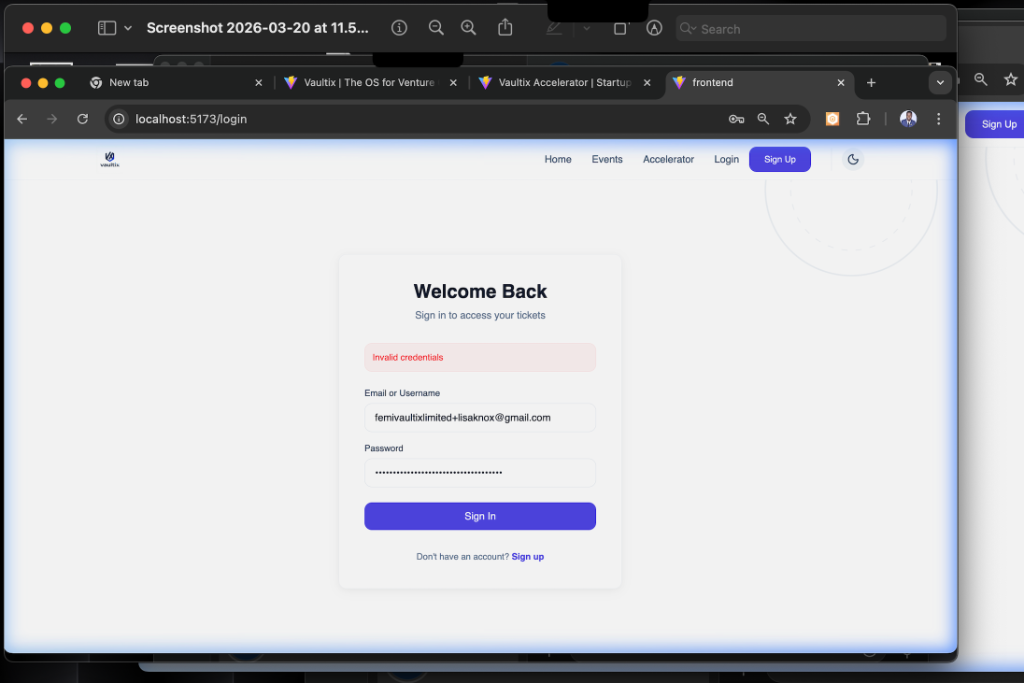Open the Markup toolbar in Preview
The width and height of the screenshot is (1024, 683).
[553, 27]
